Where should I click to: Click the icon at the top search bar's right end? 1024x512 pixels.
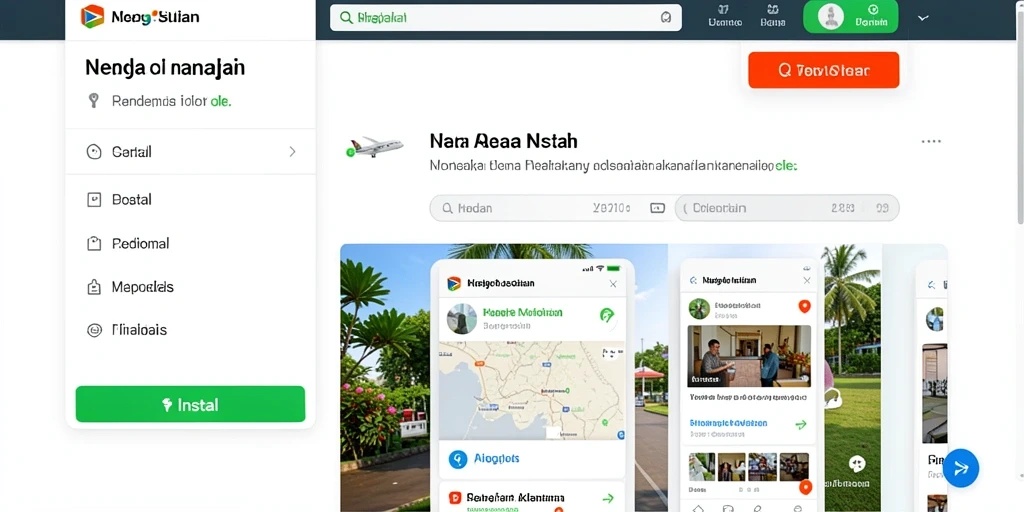click(x=665, y=18)
